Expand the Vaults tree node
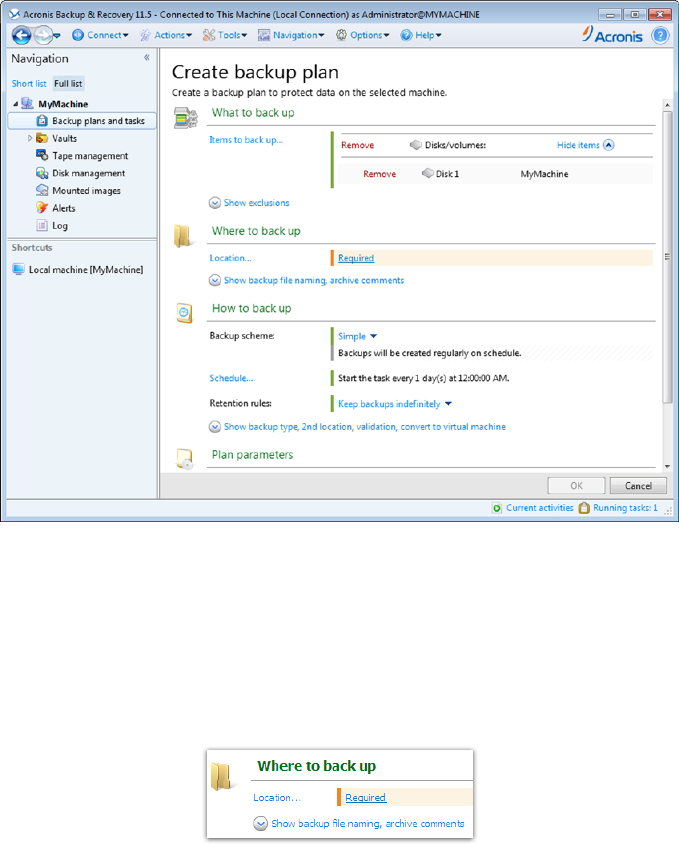Screen dimensions: 679x849 30,139
